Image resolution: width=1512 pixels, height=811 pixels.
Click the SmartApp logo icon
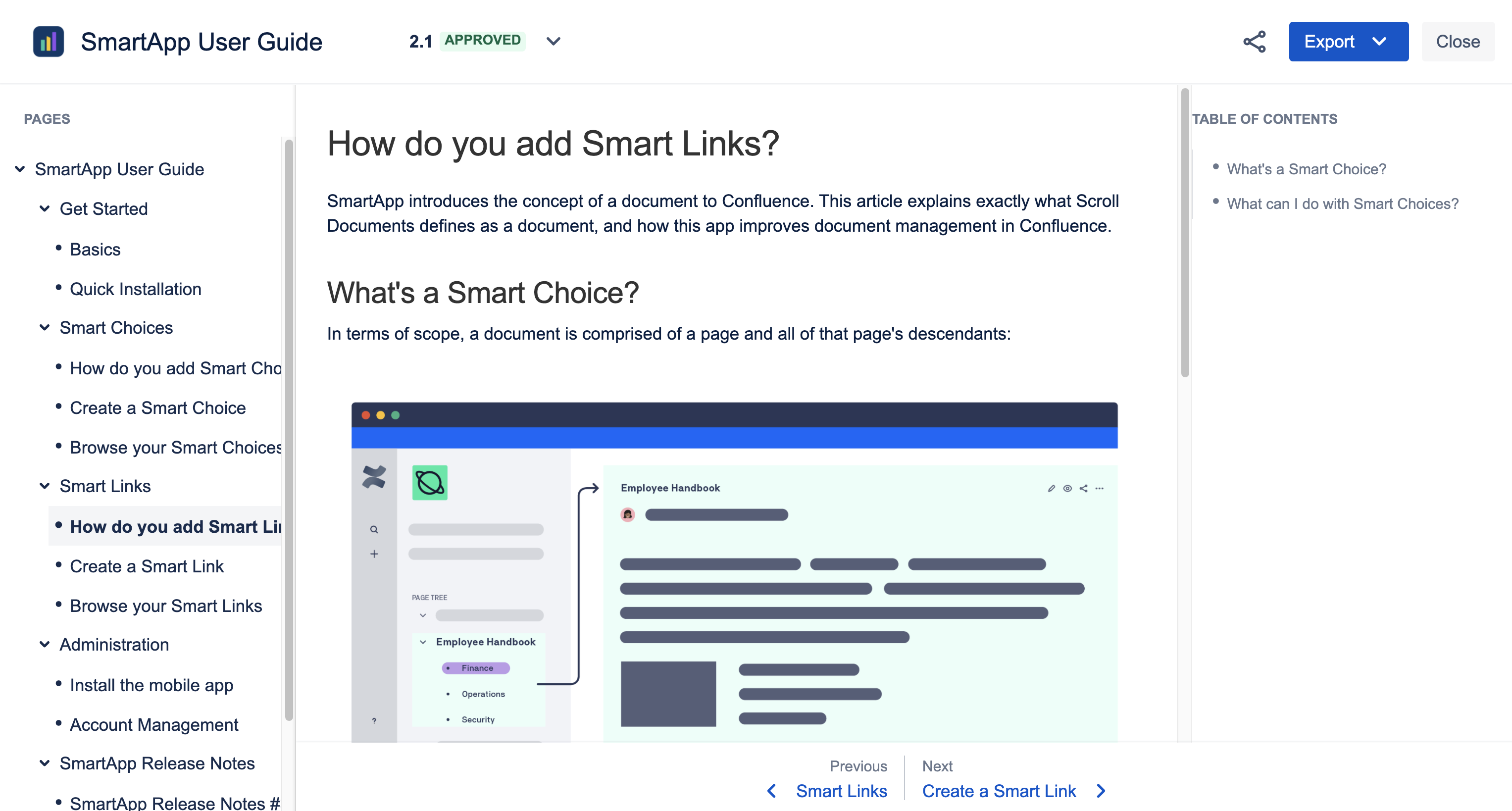(x=49, y=41)
